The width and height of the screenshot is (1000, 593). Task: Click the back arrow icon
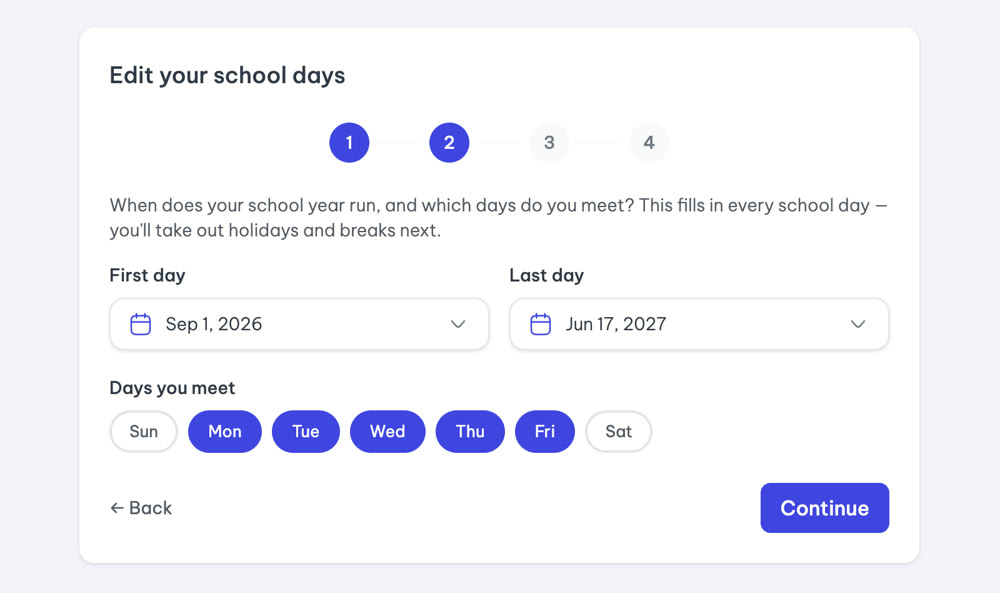click(x=117, y=508)
